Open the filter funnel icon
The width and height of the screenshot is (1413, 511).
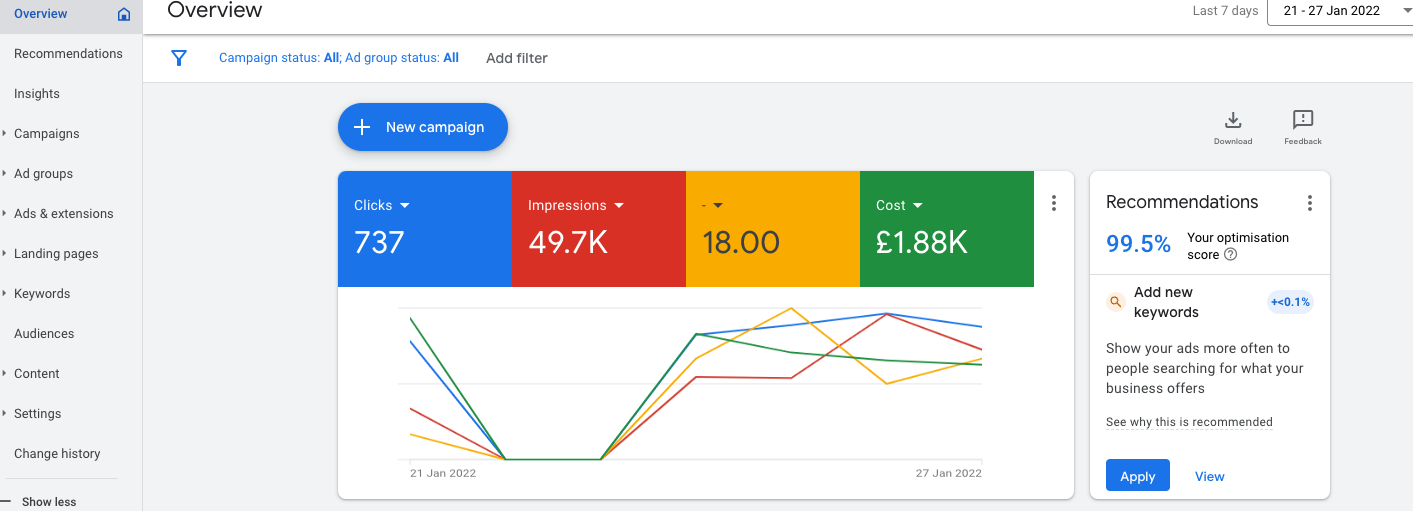click(179, 58)
